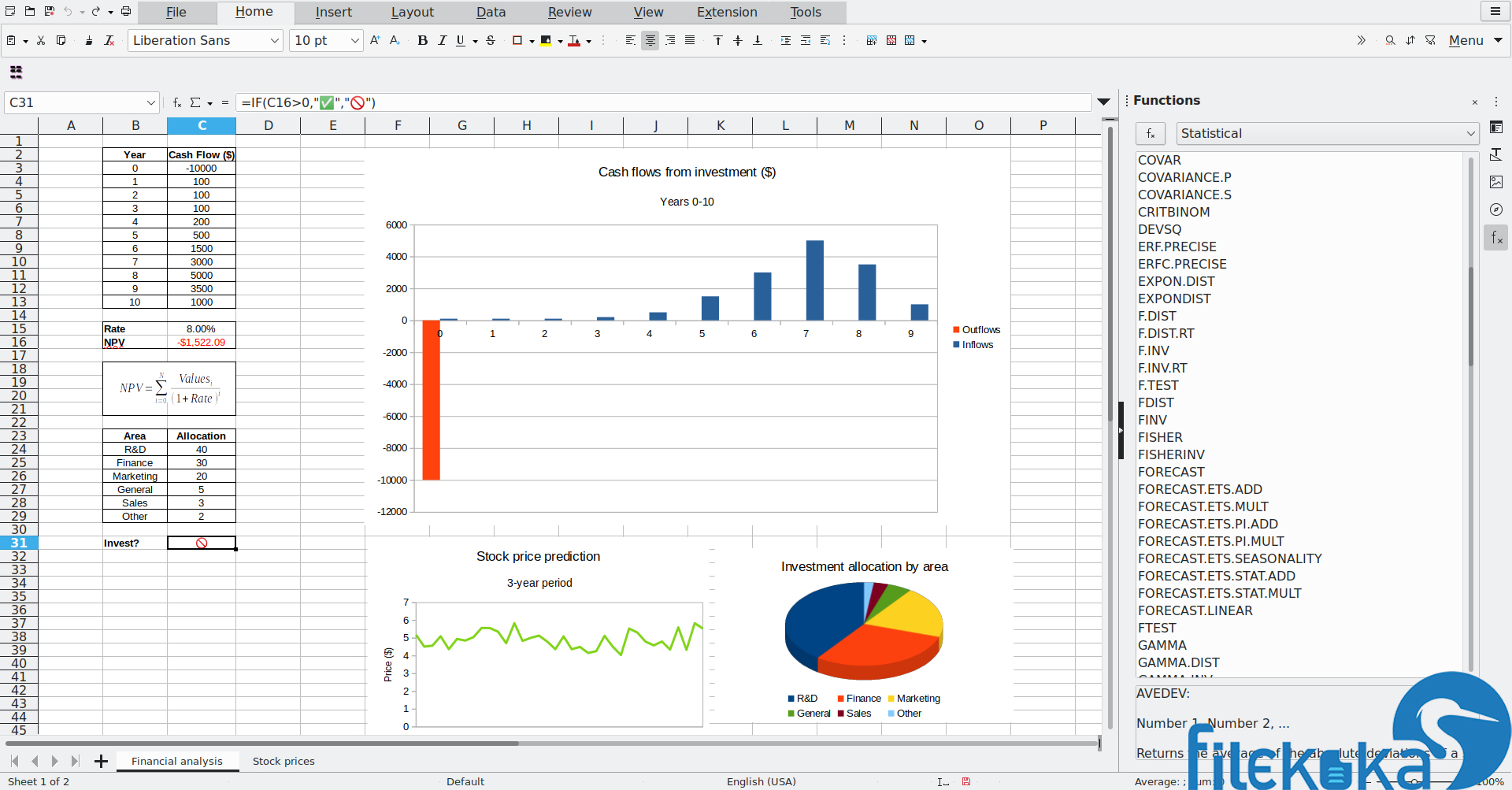Switch to the Layout tab

[413, 12]
